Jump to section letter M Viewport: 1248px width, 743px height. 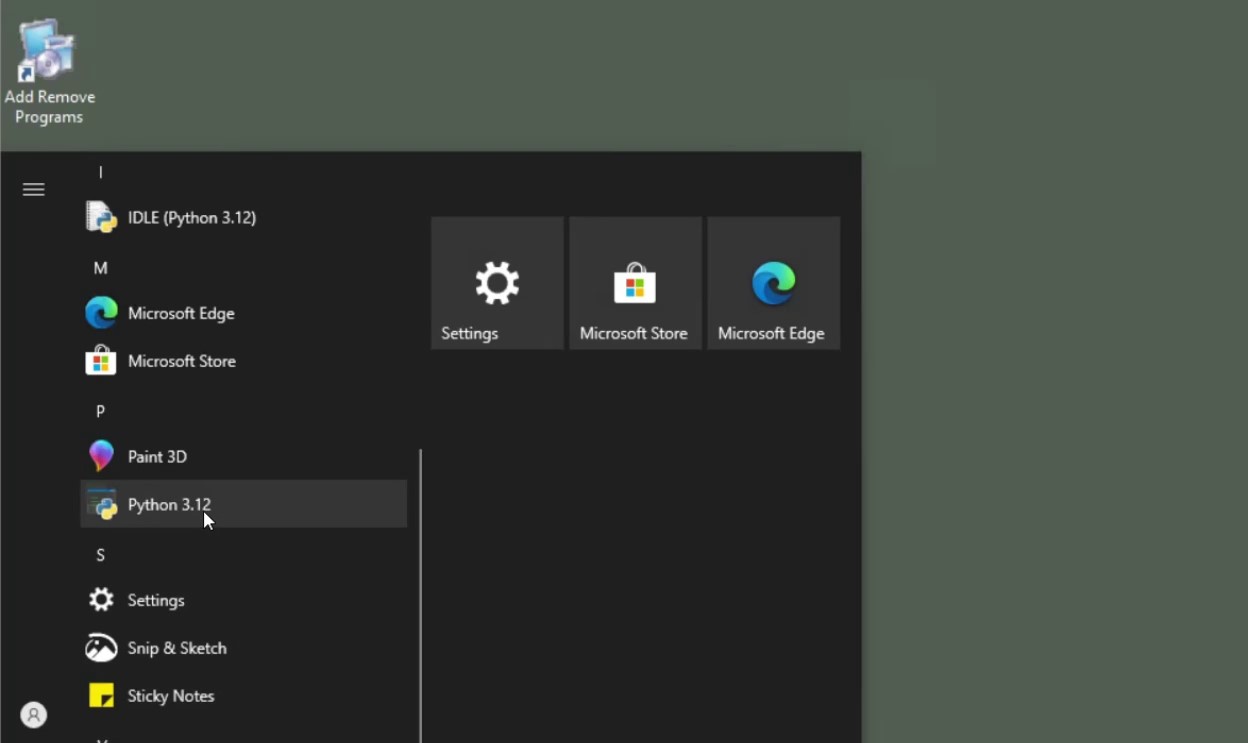[x=100, y=268]
